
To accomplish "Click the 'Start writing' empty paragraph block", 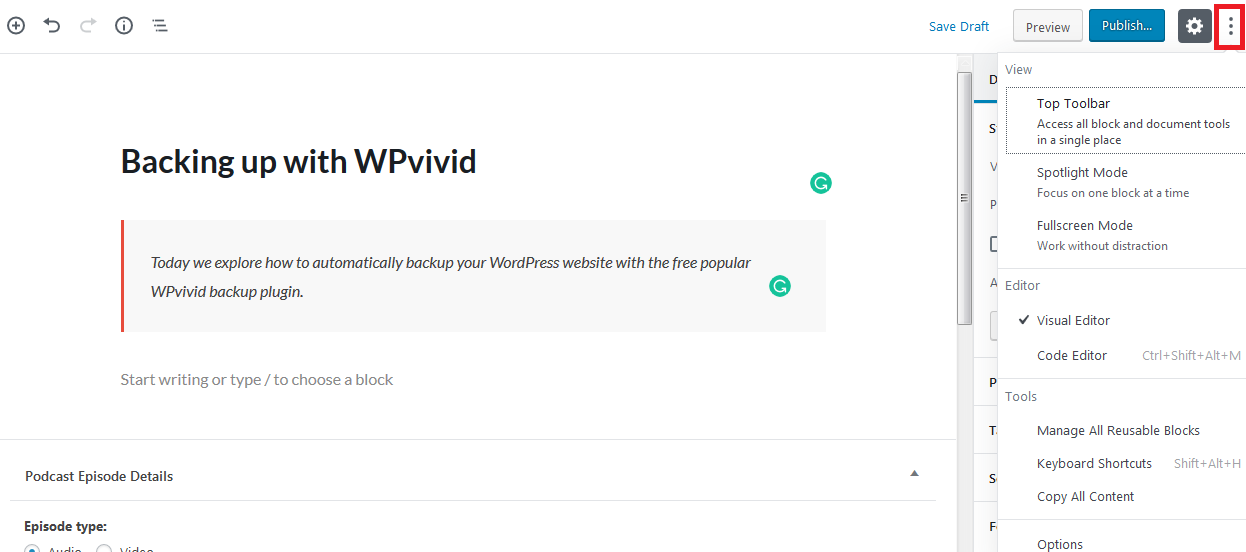I will click(257, 379).
